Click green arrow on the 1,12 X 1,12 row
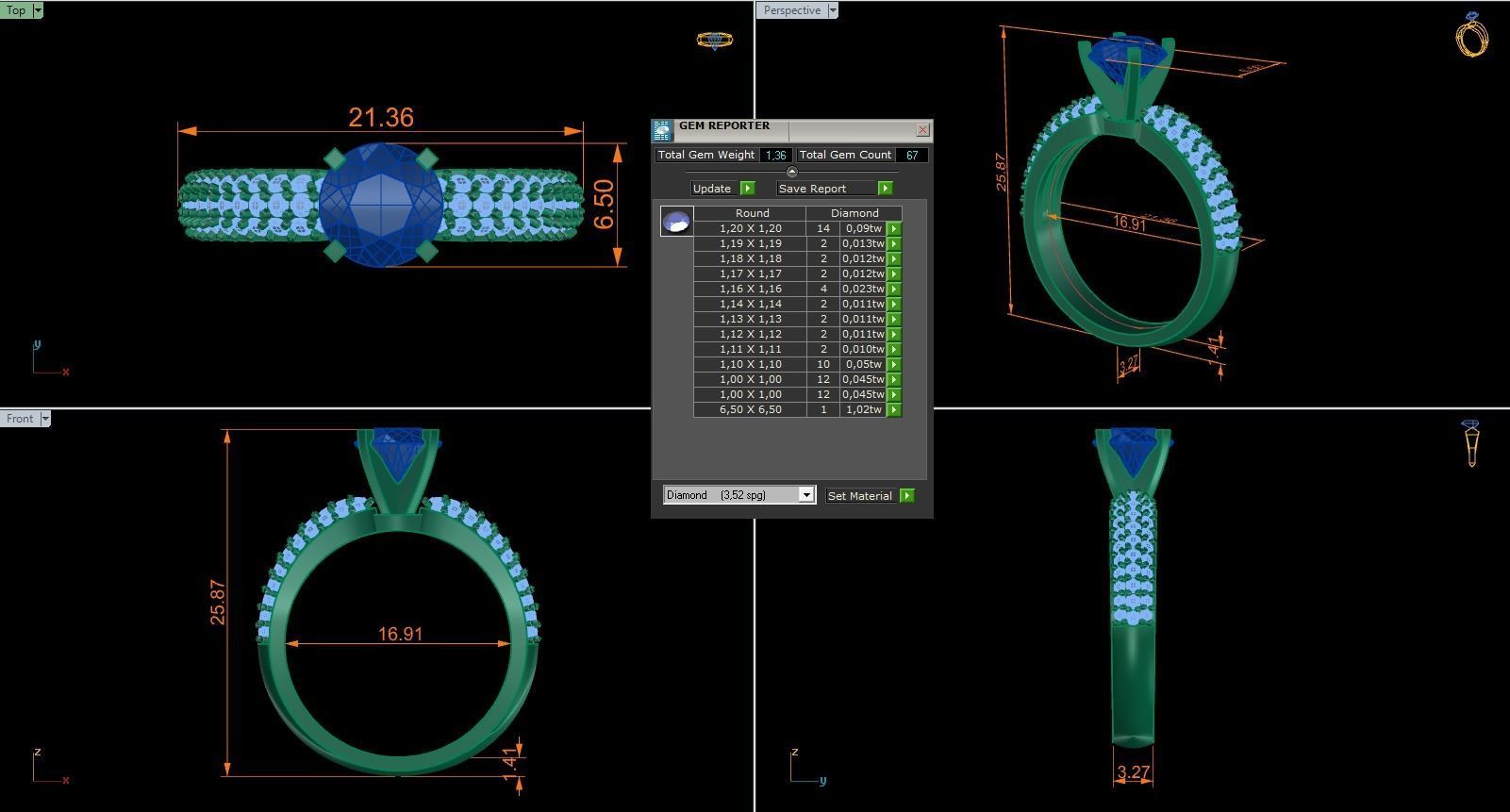Viewport: 1510px width, 812px height. pos(894,334)
